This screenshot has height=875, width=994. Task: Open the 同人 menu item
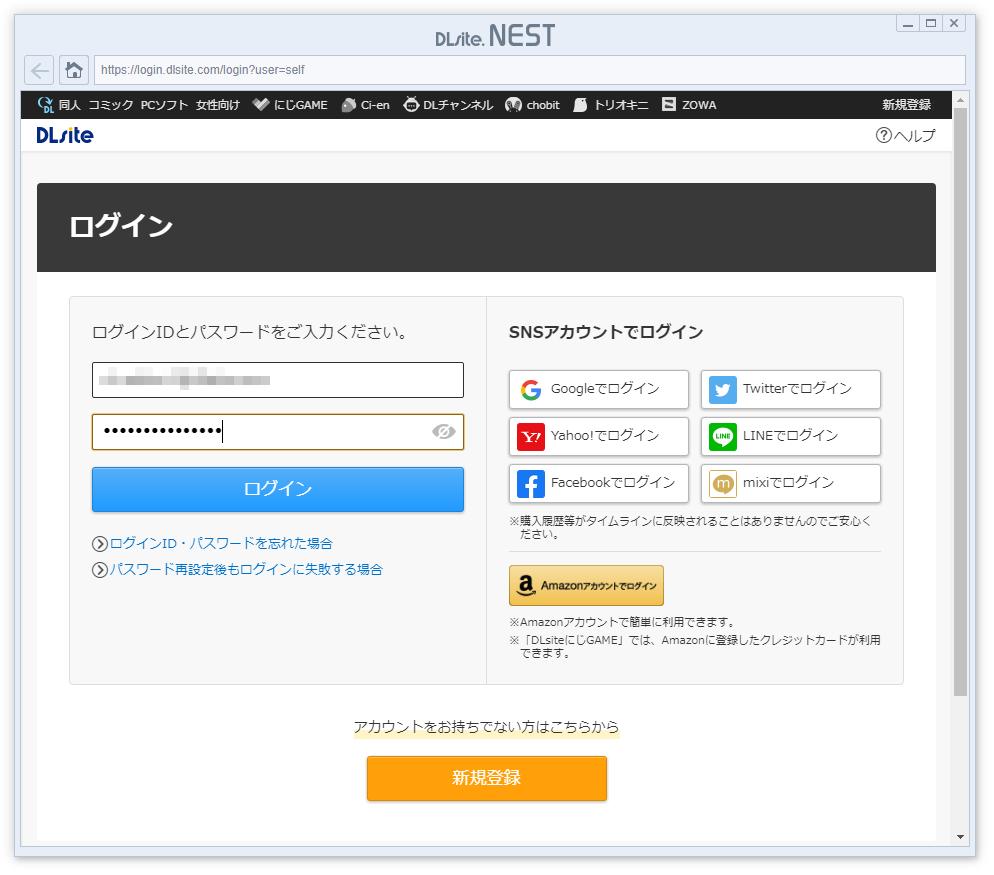coord(70,105)
